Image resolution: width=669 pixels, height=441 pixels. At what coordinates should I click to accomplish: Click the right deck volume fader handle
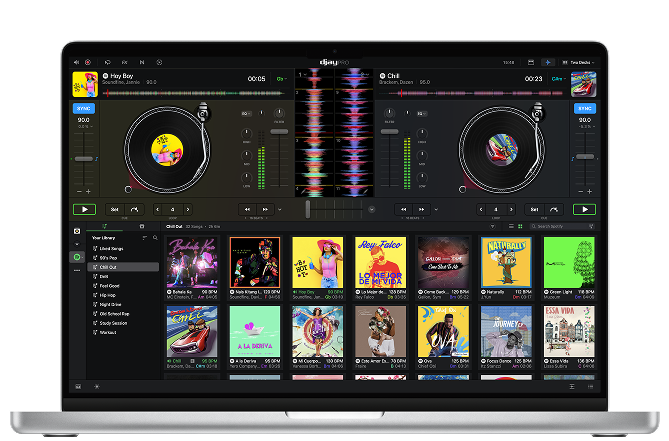tap(390, 132)
